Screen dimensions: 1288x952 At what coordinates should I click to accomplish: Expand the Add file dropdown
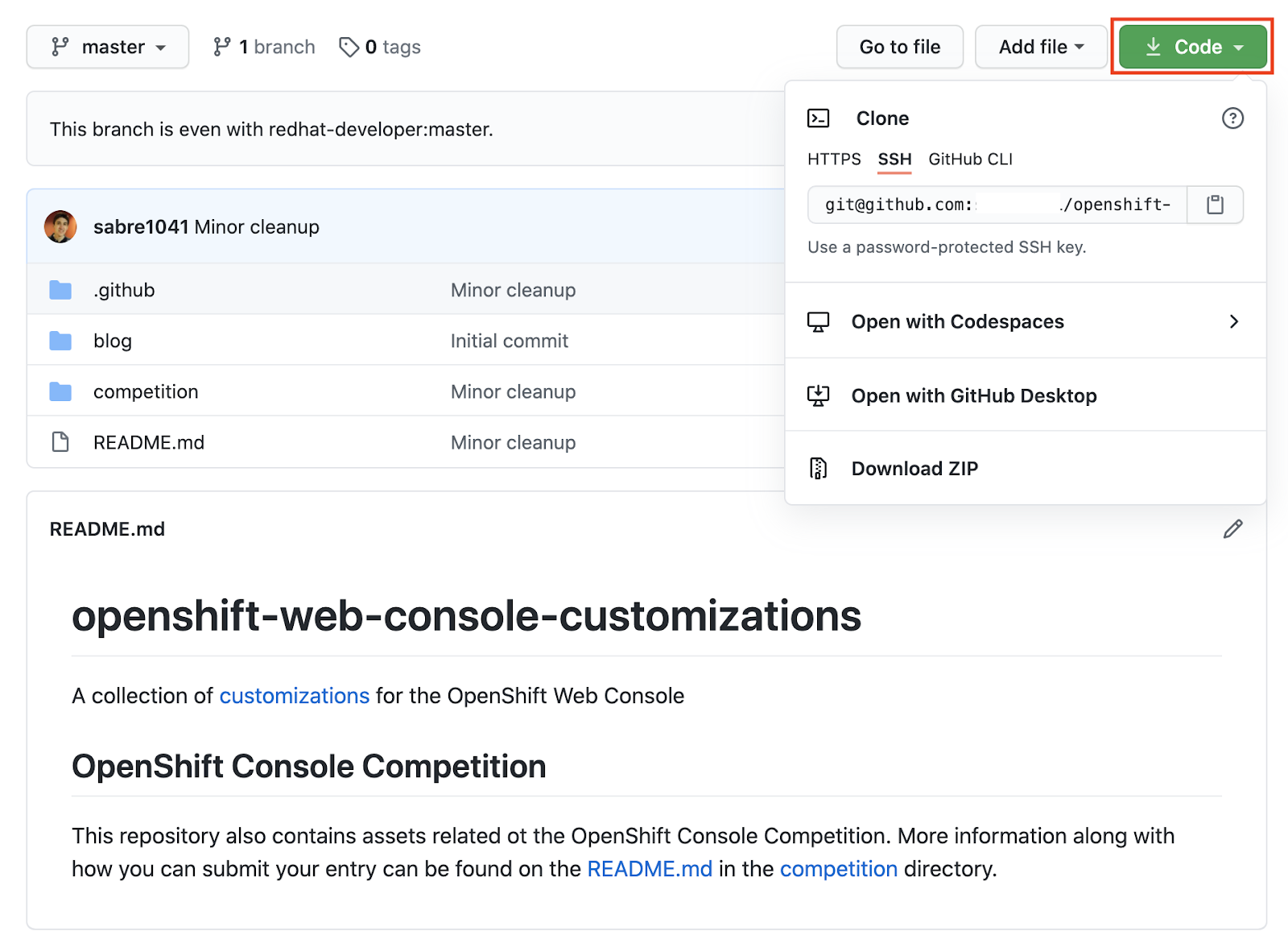tap(1040, 47)
